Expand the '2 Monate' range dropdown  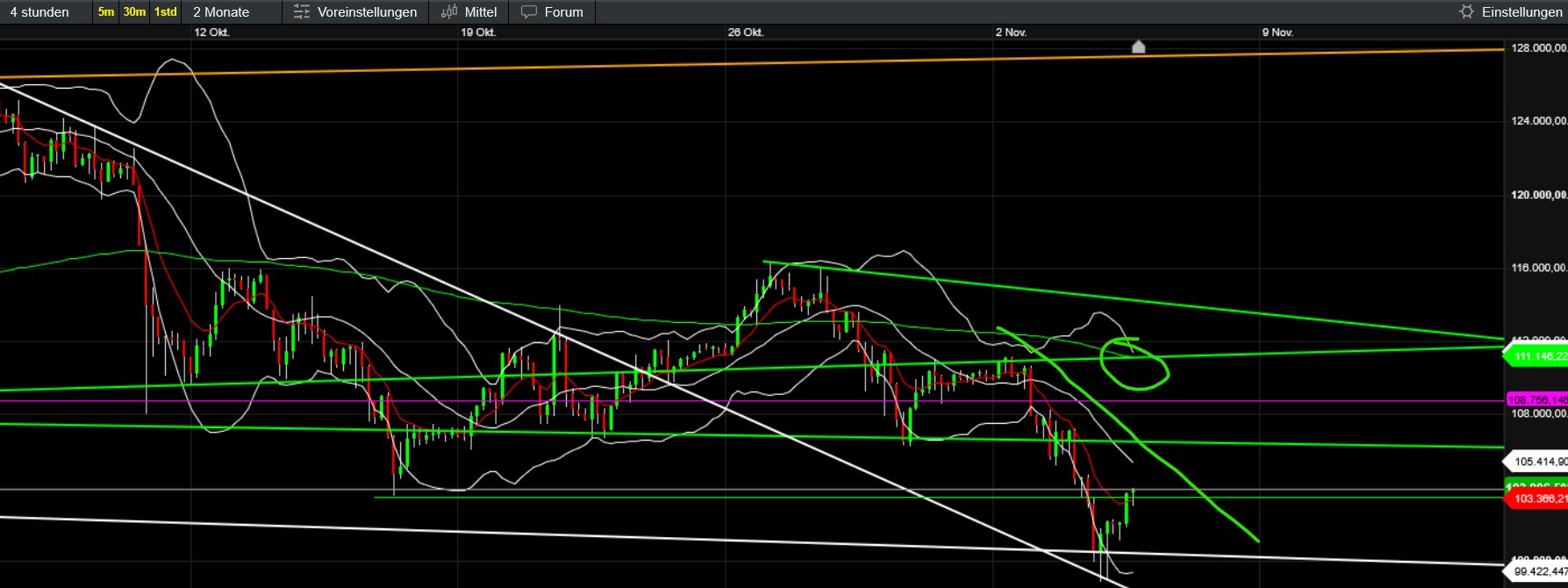click(221, 12)
